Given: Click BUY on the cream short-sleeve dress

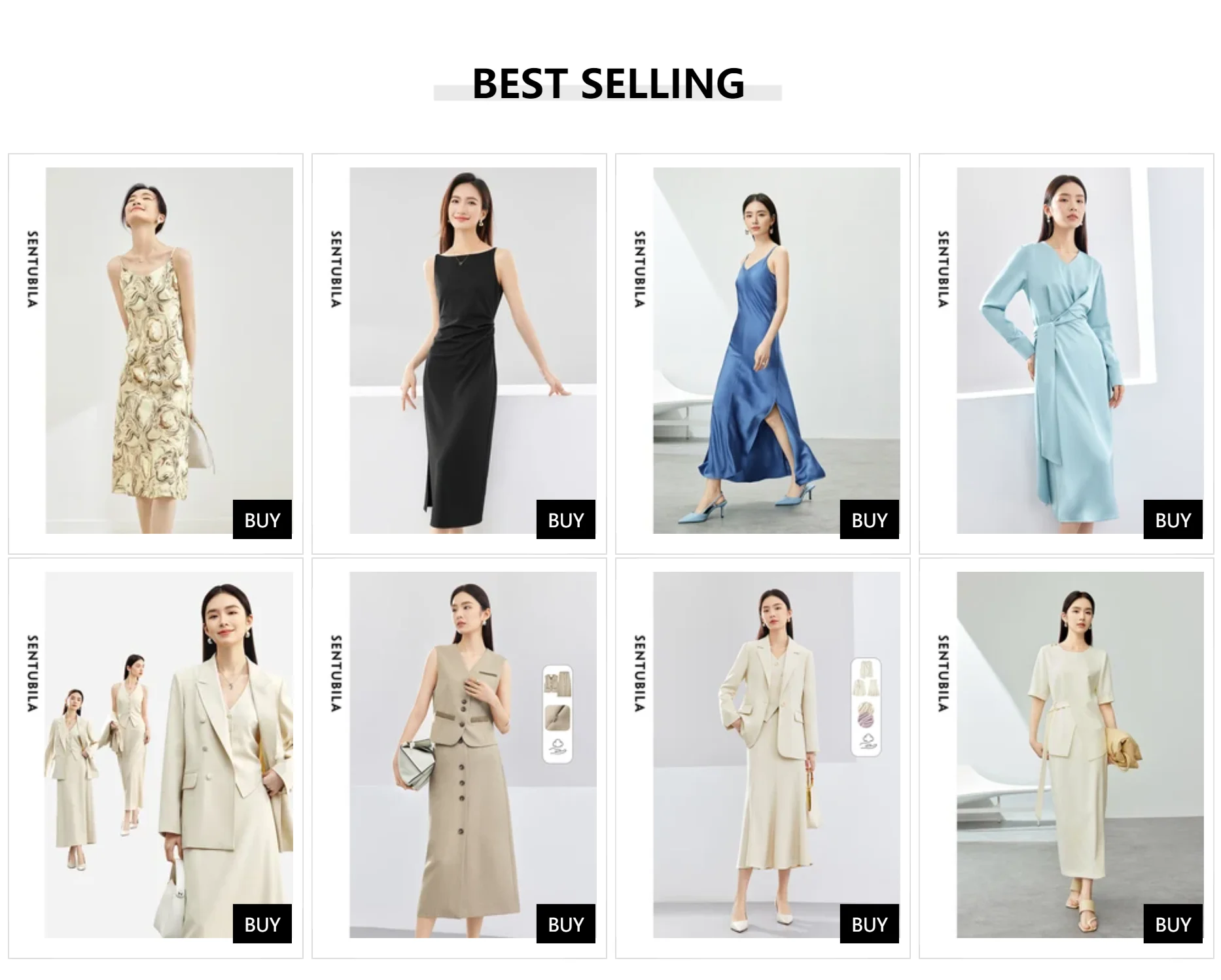Looking at the screenshot, I should [x=1173, y=924].
